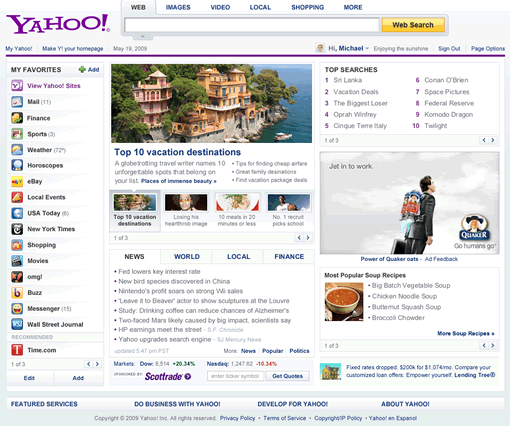Switch to the Video search tab
Image resolution: width=510 pixels, height=426 pixels.
[x=220, y=7]
